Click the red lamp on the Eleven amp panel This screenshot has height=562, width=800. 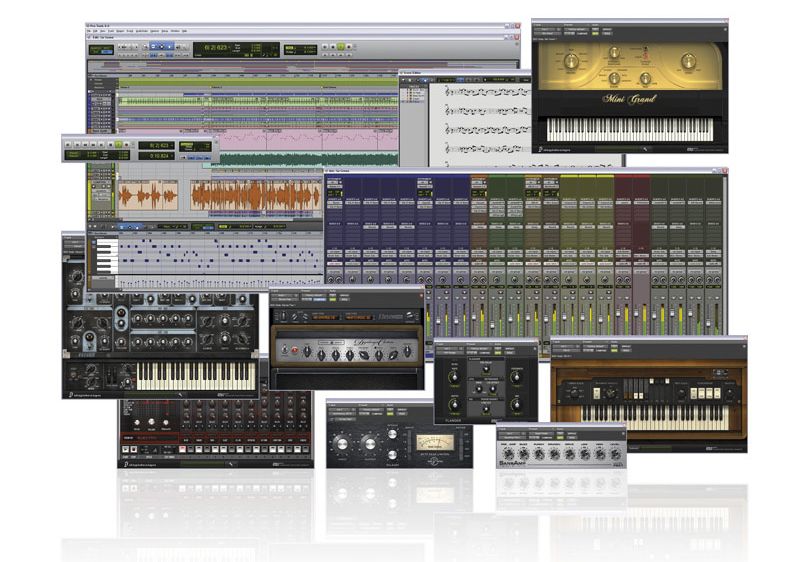pos(294,351)
